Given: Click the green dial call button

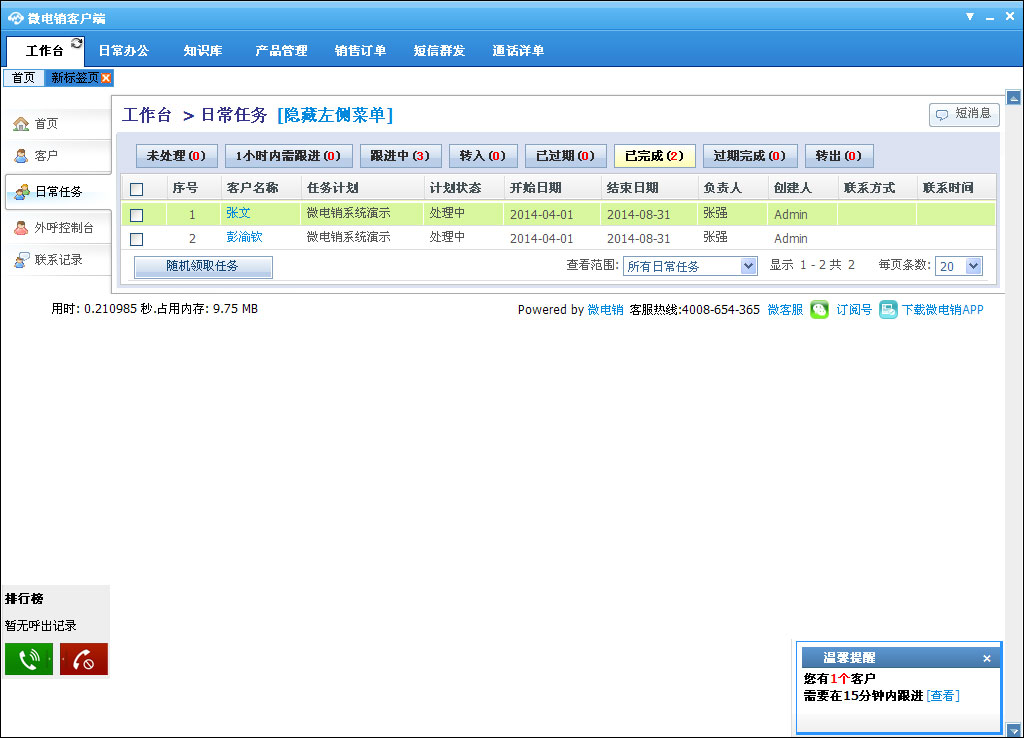Looking at the screenshot, I should click(x=29, y=659).
